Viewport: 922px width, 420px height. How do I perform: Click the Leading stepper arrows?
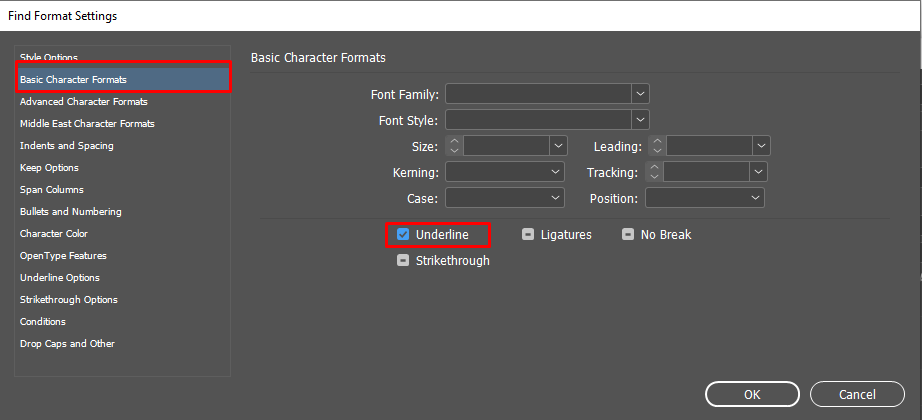click(x=657, y=146)
